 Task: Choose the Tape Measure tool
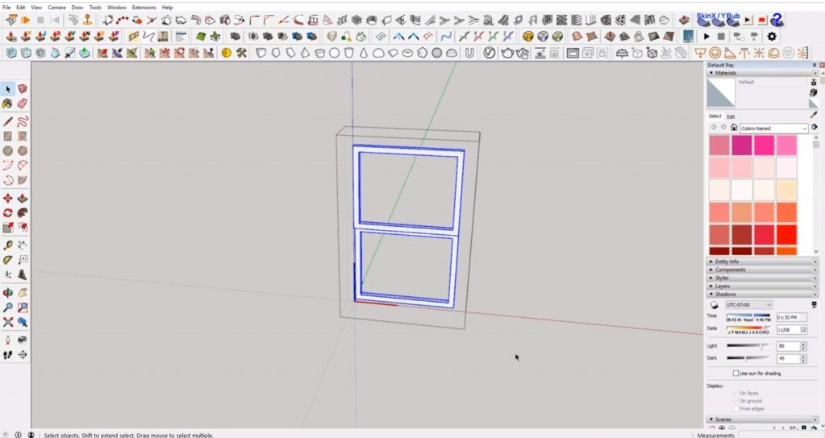pos(8,245)
